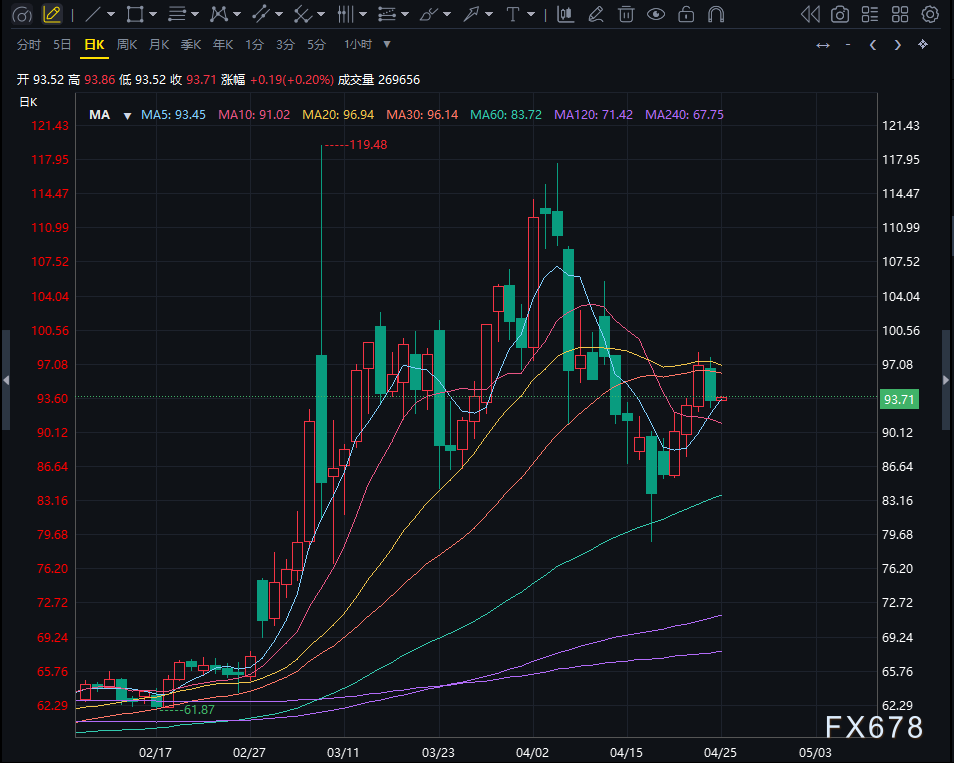This screenshot has width=954, height=763.
Task: Click the rewind replay icon
Action: pos(811,14)
